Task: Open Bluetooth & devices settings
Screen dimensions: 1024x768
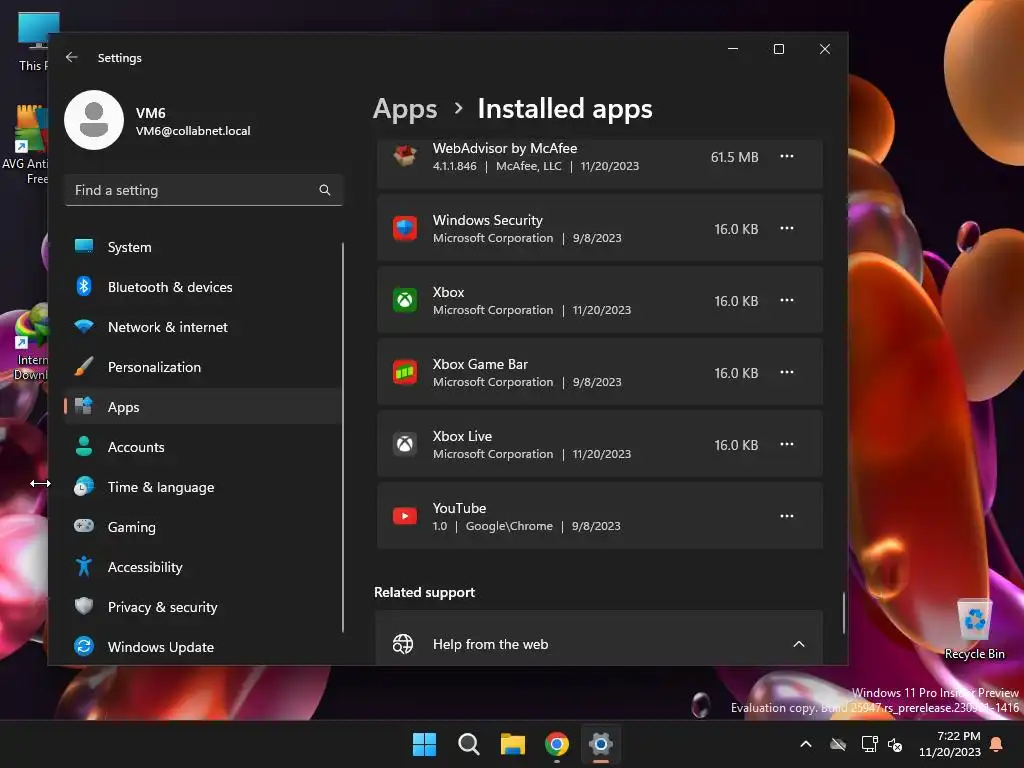Action: point(203,287)
